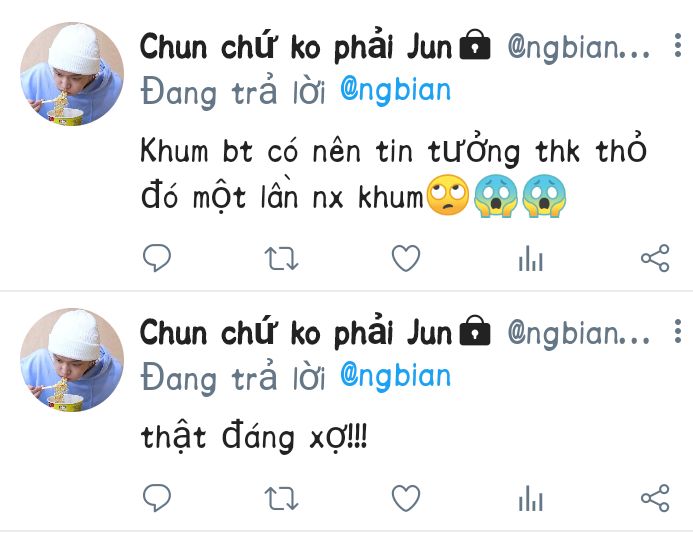
Task: Reply to the "Khum bt có nên" tweet
Action: point(157,257)
